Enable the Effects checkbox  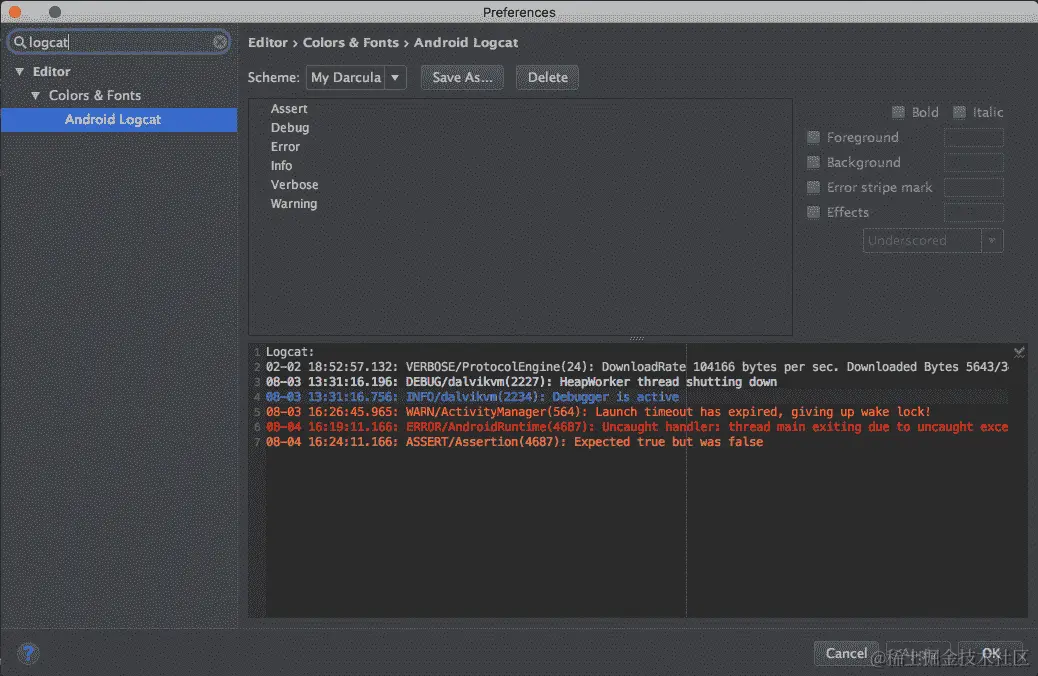coord(814,213)
